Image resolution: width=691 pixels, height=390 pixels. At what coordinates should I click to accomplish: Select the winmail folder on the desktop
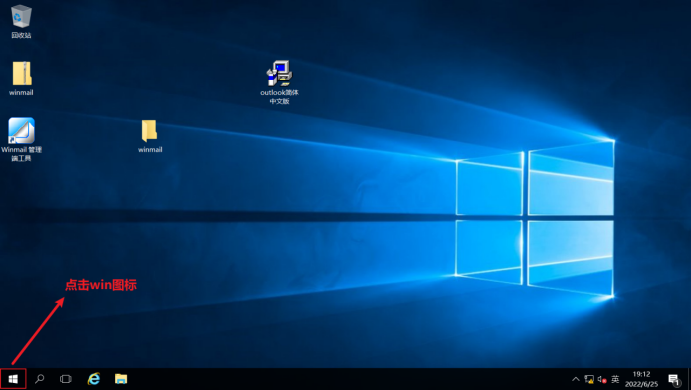[150, 136]
